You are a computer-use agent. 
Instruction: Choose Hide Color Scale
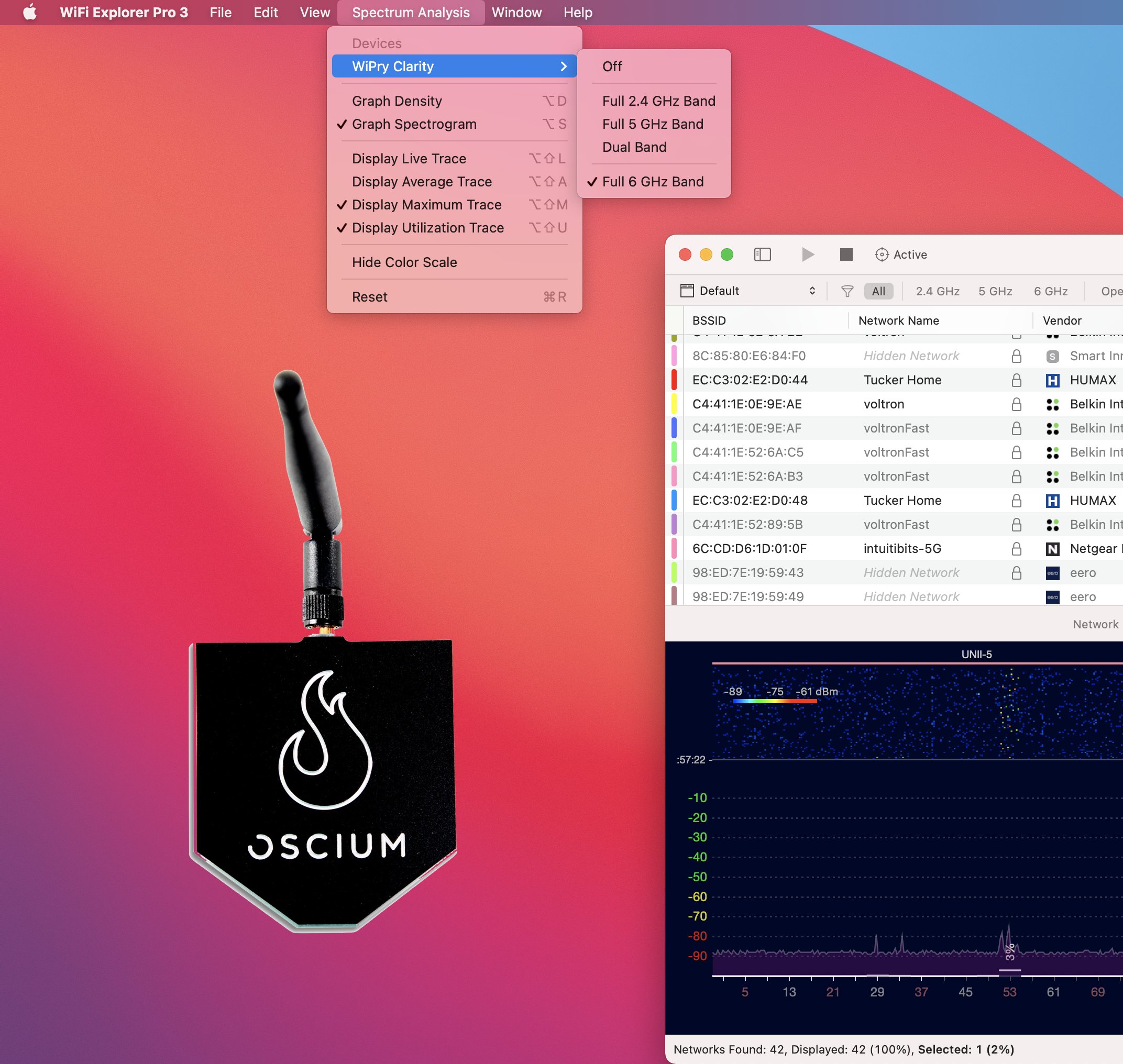[454, 263]
